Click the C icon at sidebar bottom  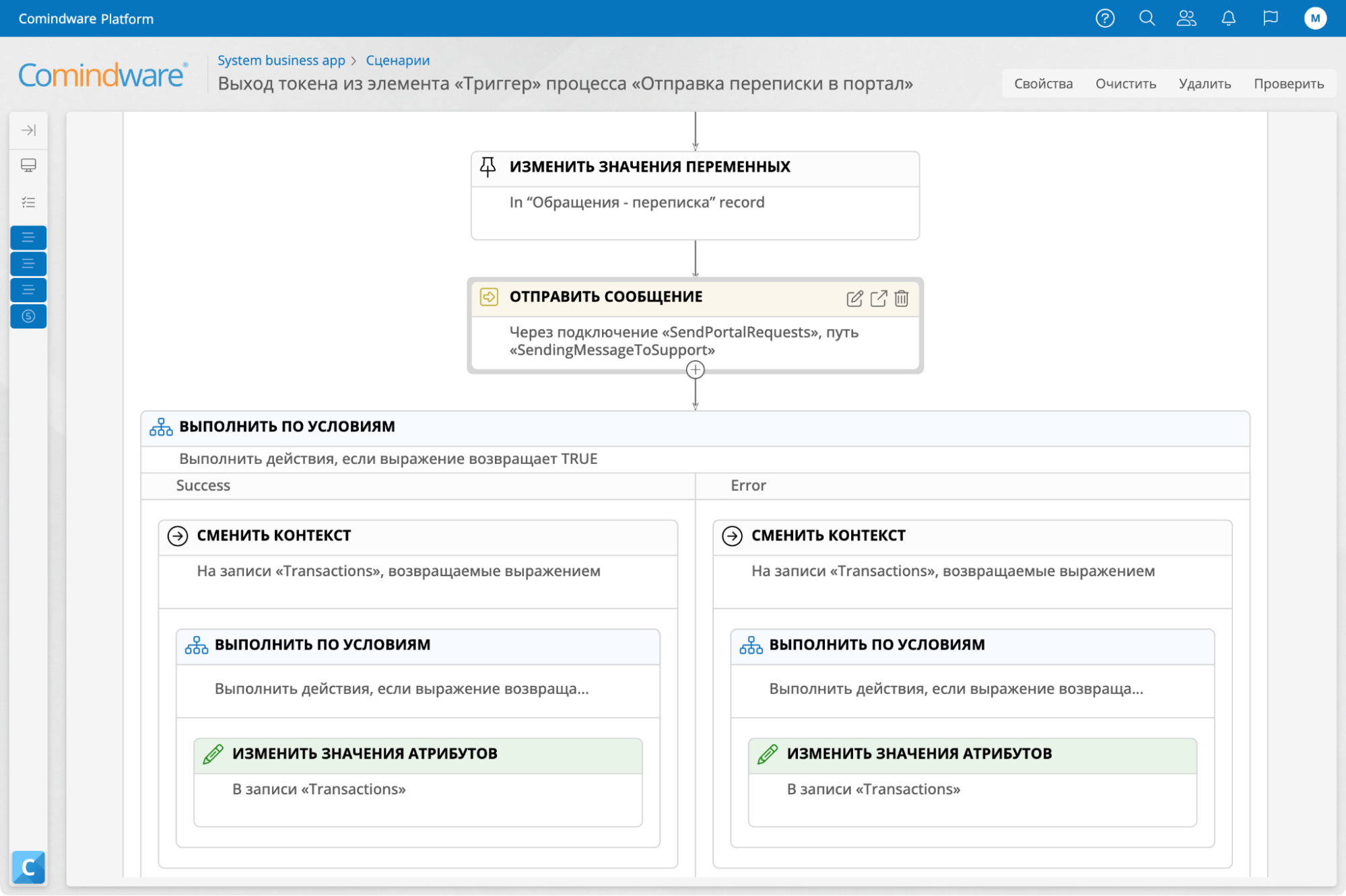click(28, 867)
